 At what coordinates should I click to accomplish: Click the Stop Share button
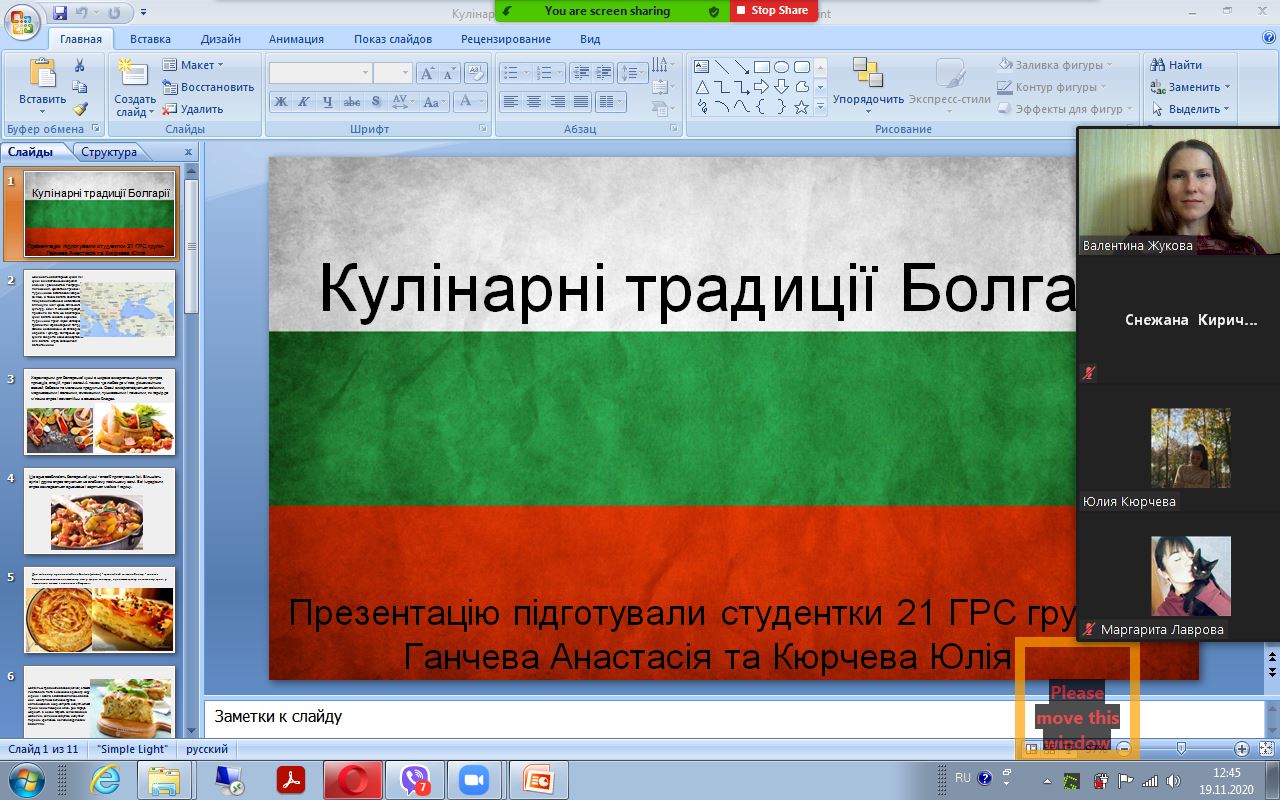coord(773,10)
